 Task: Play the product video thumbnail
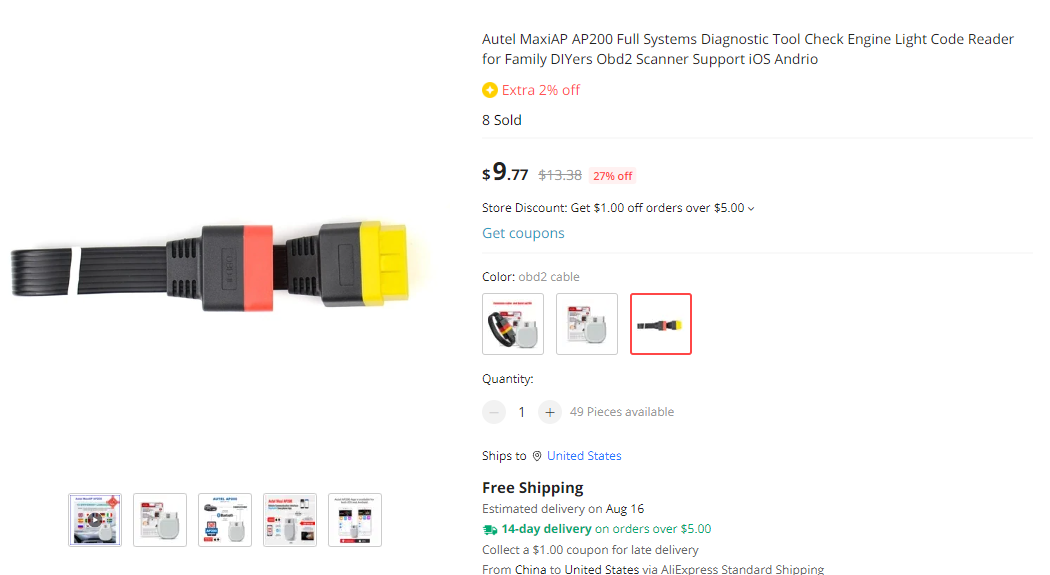(x=94, y=520)
